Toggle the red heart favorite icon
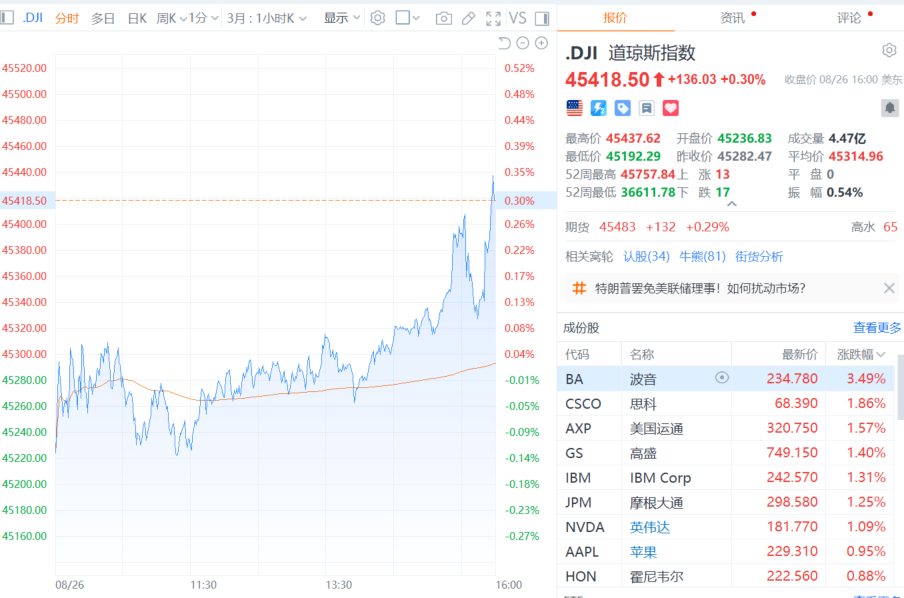Screen dimensions: 904x598 click(x=671, y=108)
